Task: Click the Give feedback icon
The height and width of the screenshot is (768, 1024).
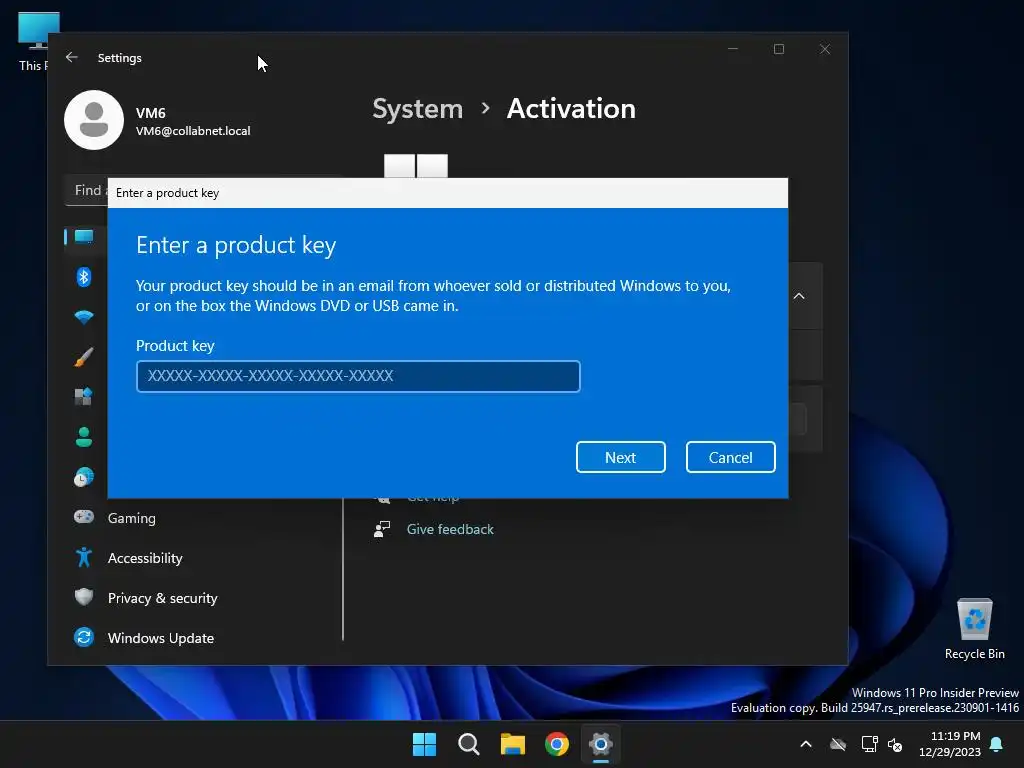Action: 382,529
